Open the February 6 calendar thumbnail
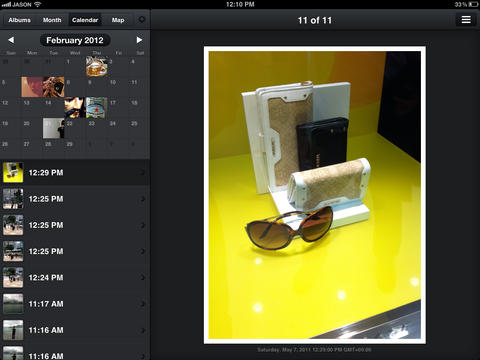 coord(32,87)
